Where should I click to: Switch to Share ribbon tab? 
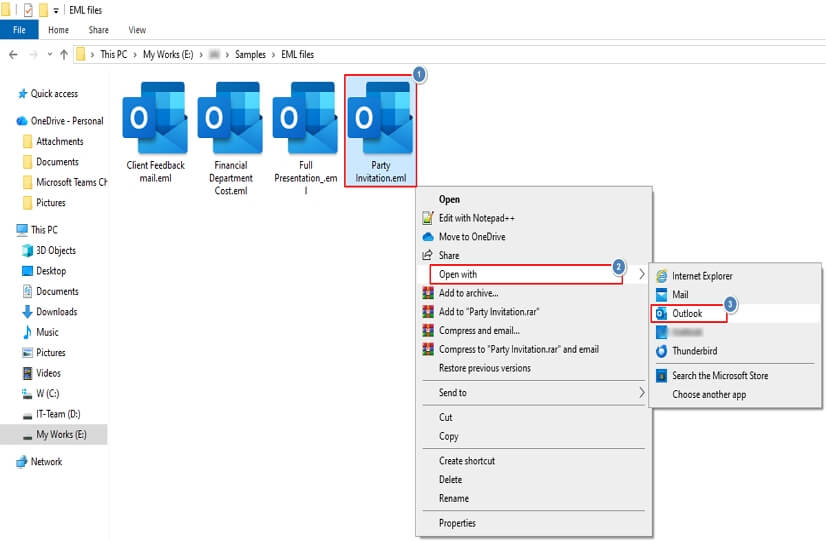click(x=99, y=30)
